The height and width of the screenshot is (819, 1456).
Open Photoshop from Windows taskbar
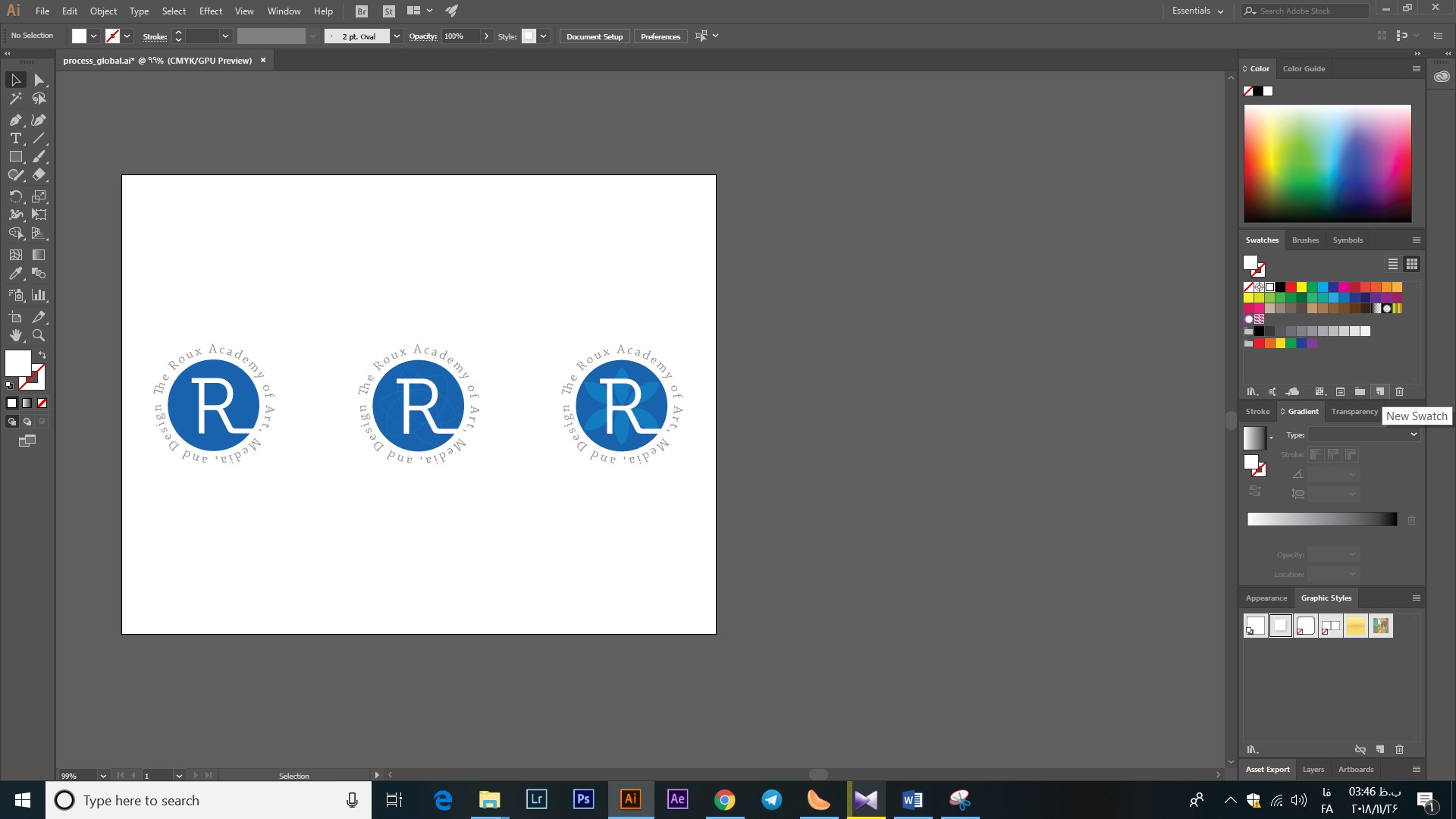[584, 799]
